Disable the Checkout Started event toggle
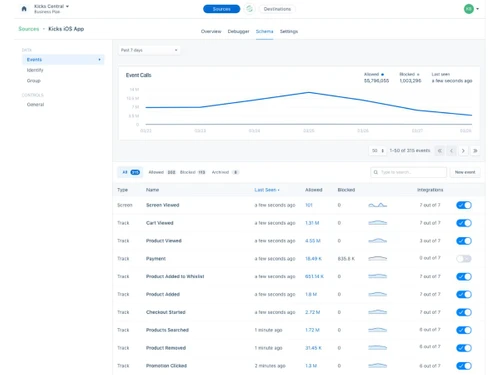500x375 pixels. coord(464,312)
